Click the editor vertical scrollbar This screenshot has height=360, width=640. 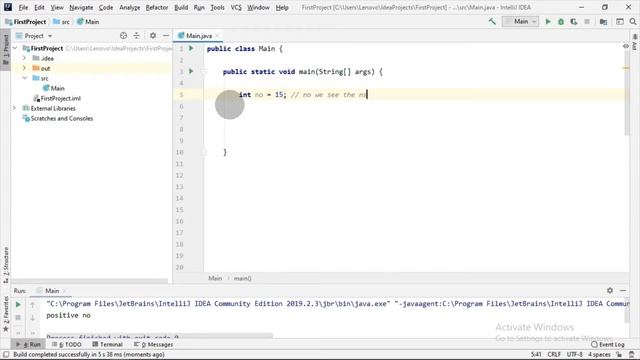pyautogui.click(x=627, y=94)
